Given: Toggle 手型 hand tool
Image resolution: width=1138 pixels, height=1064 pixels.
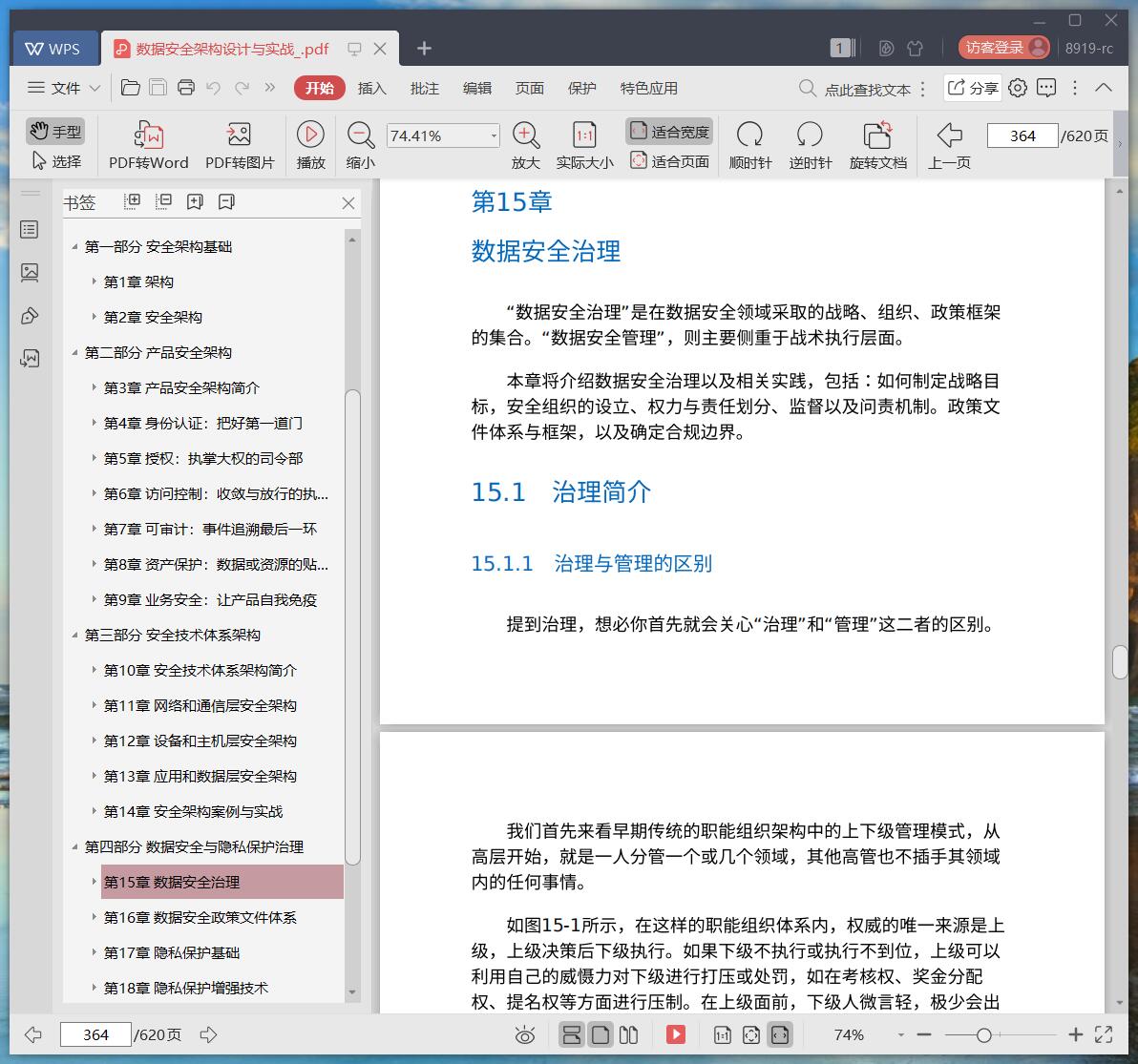Looking at the screenshot, I should coord(56,132).
